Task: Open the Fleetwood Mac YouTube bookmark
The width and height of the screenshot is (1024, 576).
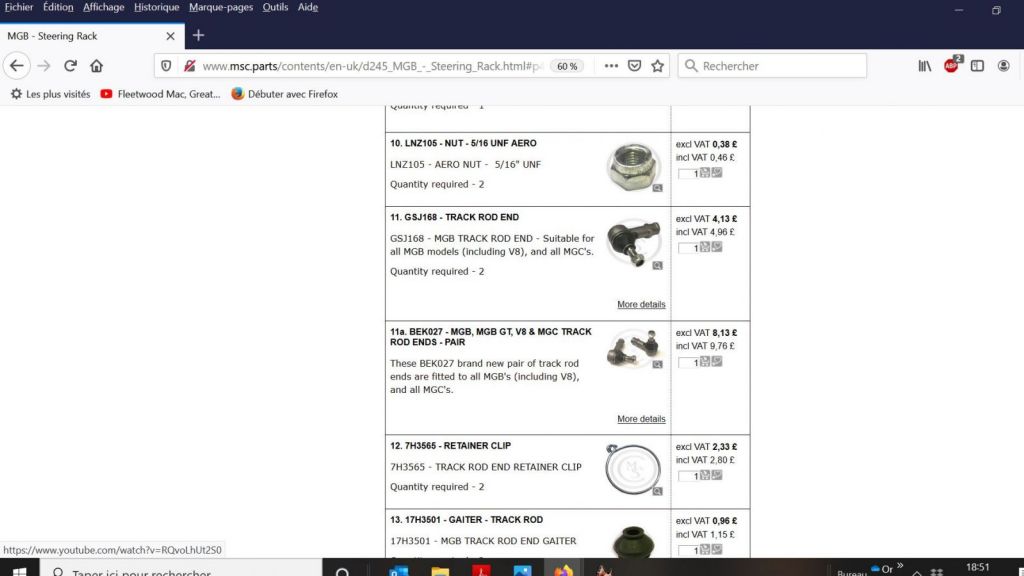Action: (x=160, y=94)
